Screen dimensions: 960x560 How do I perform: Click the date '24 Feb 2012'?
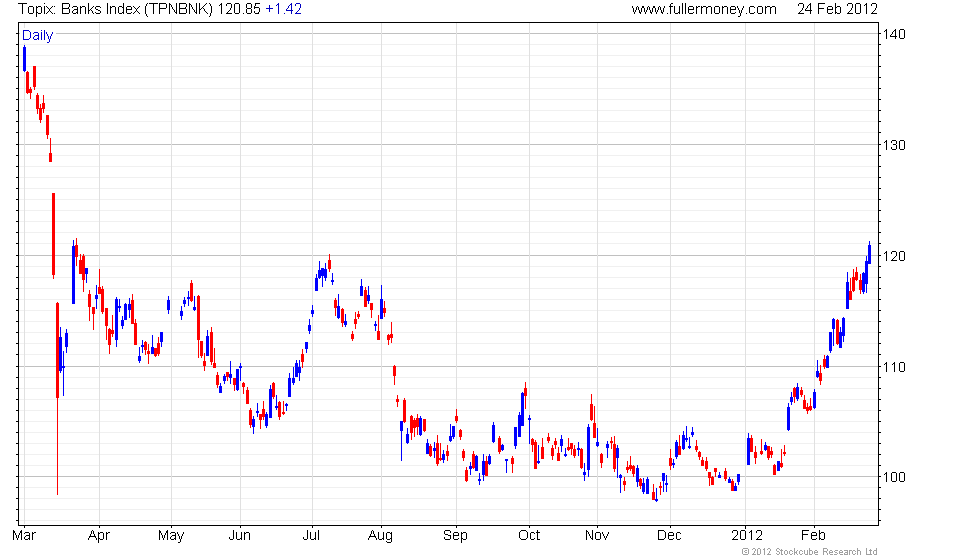[x=837, y=9]
